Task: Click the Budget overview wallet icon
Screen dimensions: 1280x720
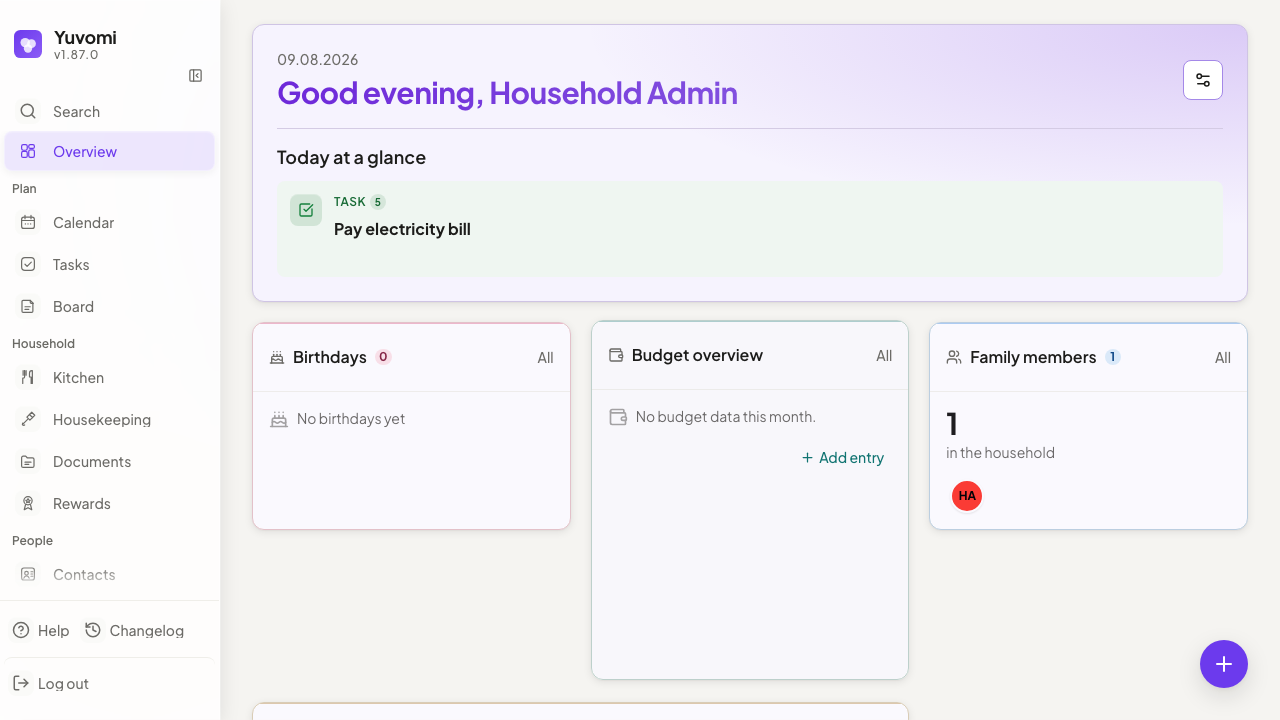Action: (x=616, y=355)
